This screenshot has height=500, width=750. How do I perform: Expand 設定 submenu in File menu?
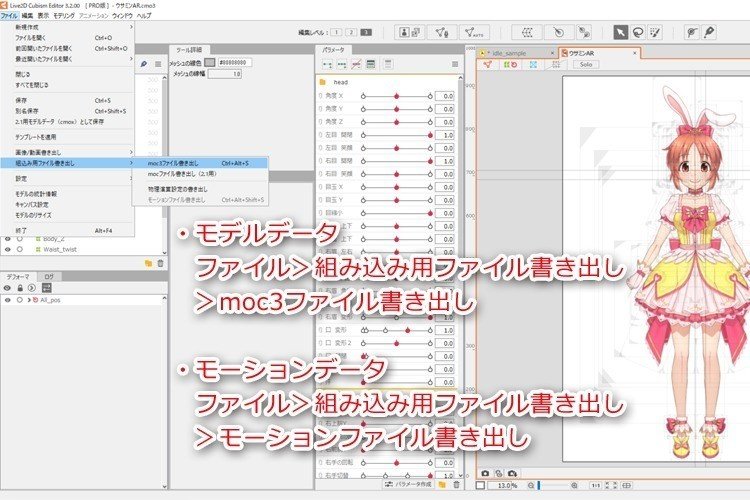[x=131, y=178]
